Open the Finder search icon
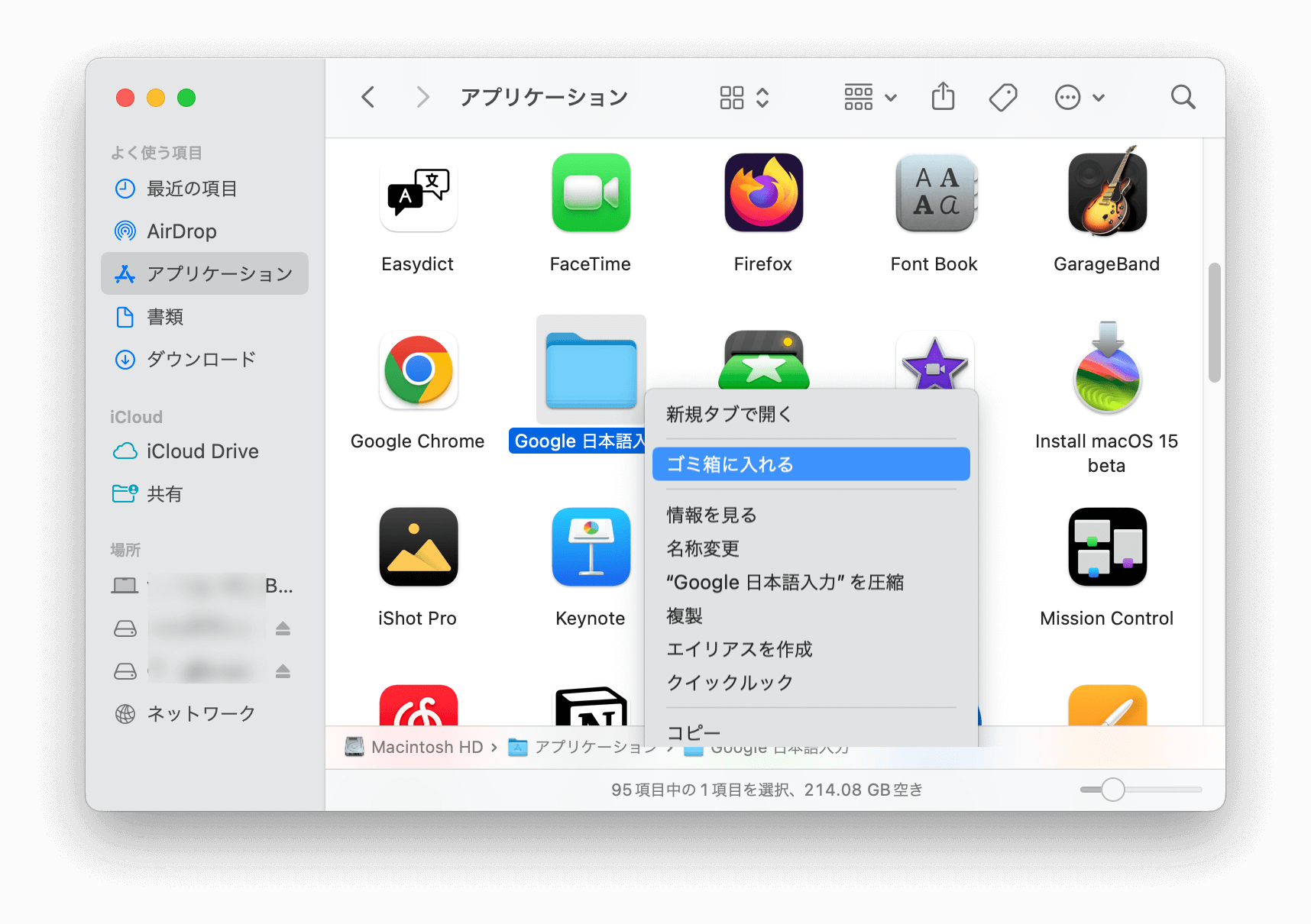 [1183, 97]
